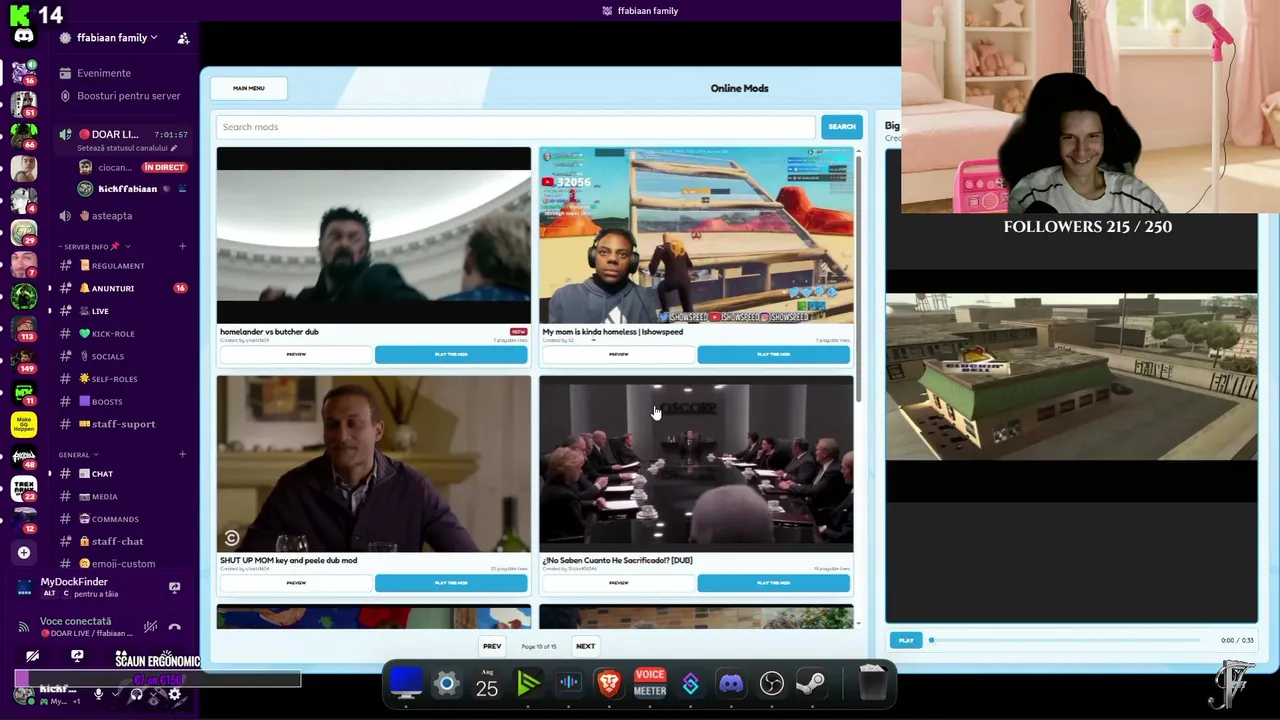
Task: Open desktop monitor icon in dock
Action: tap(406, 683)
